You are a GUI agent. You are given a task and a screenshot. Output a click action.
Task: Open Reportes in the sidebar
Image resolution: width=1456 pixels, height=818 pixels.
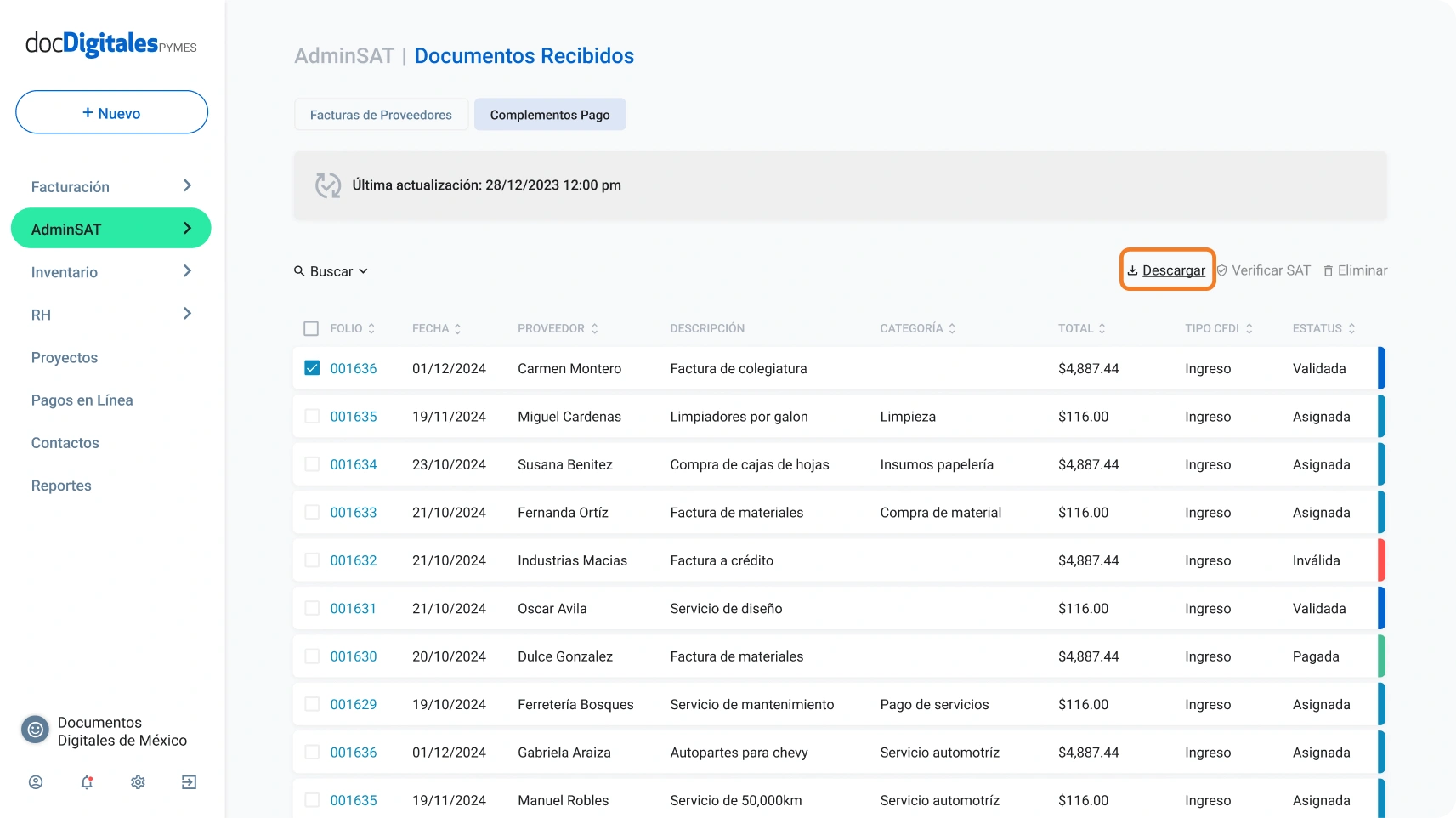(x=61, y=486)
